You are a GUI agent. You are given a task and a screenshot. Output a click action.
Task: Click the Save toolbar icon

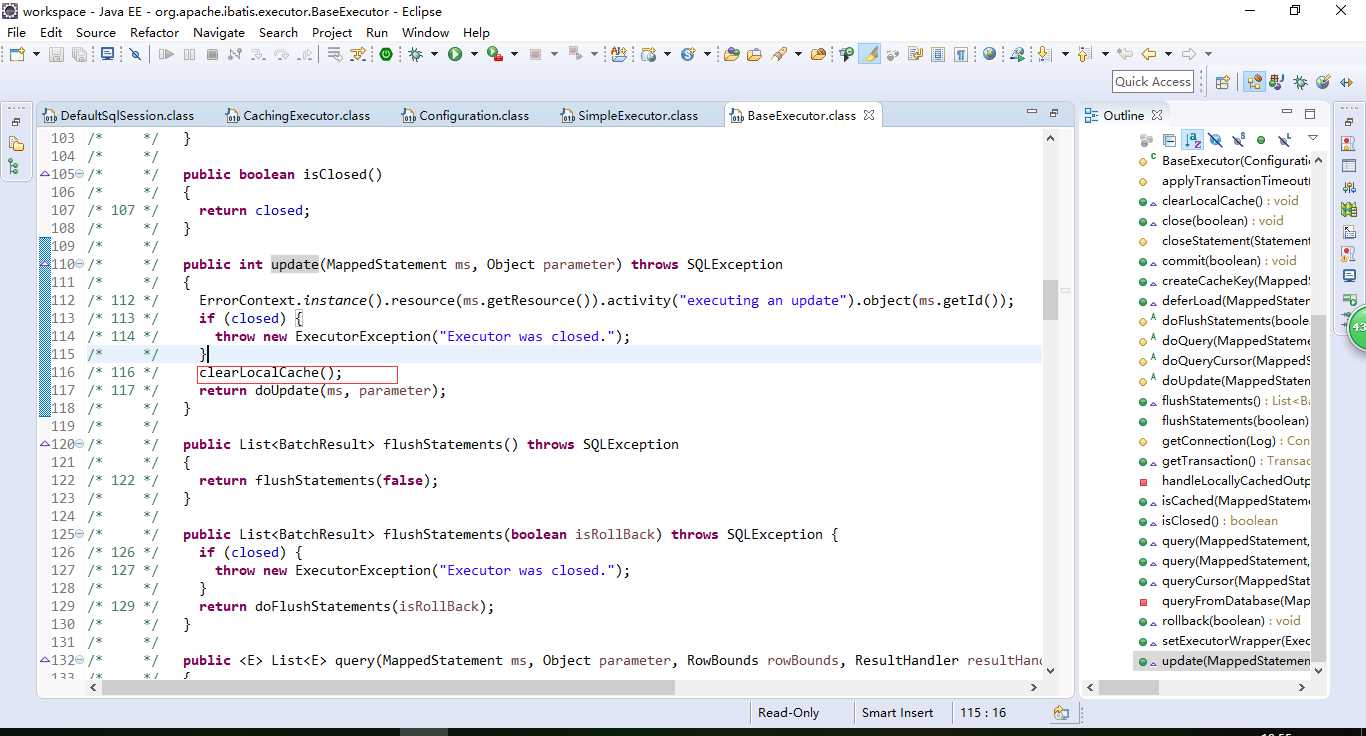56,54
